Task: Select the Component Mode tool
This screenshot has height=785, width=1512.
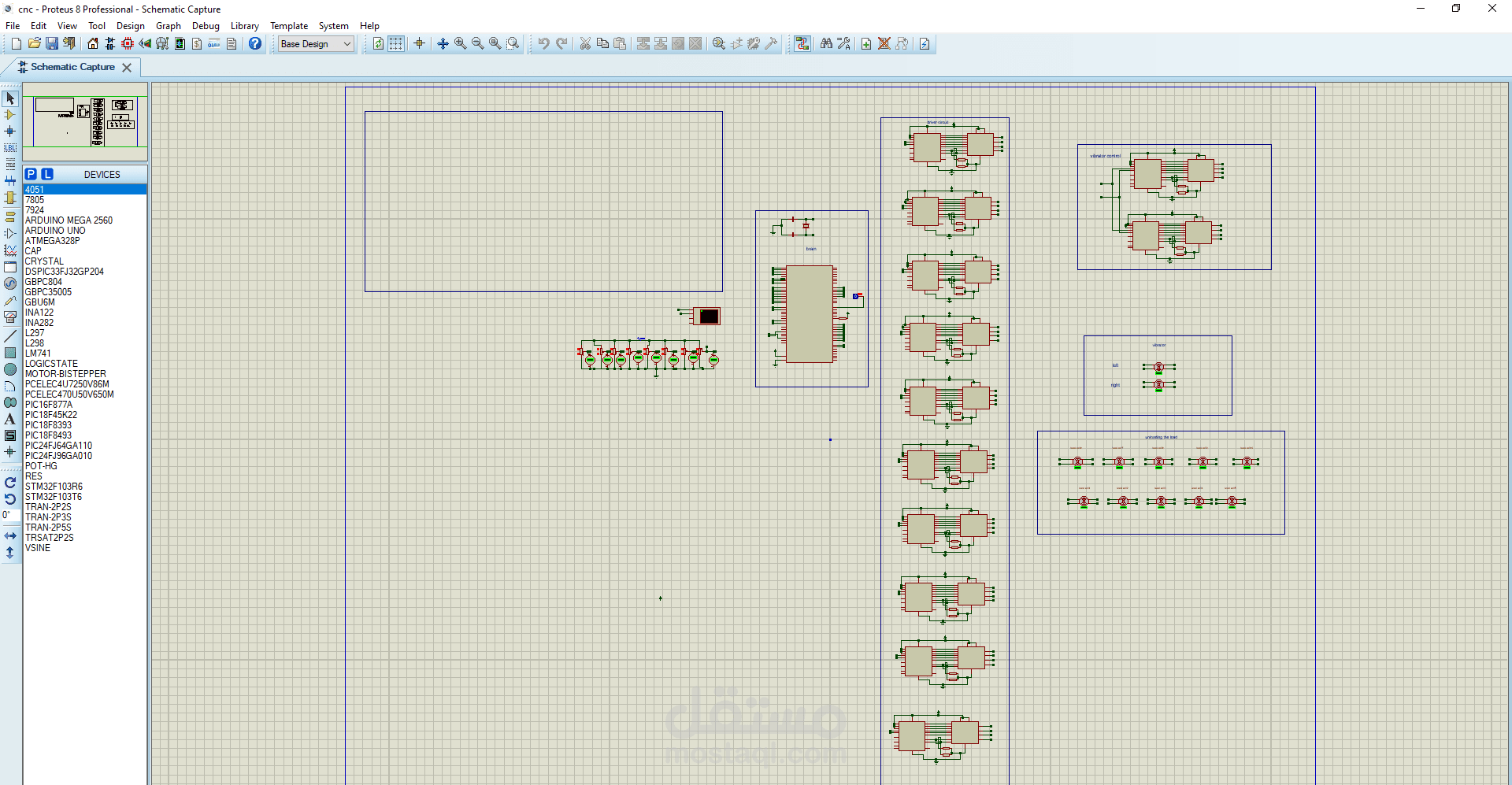Action: (10, 115)
